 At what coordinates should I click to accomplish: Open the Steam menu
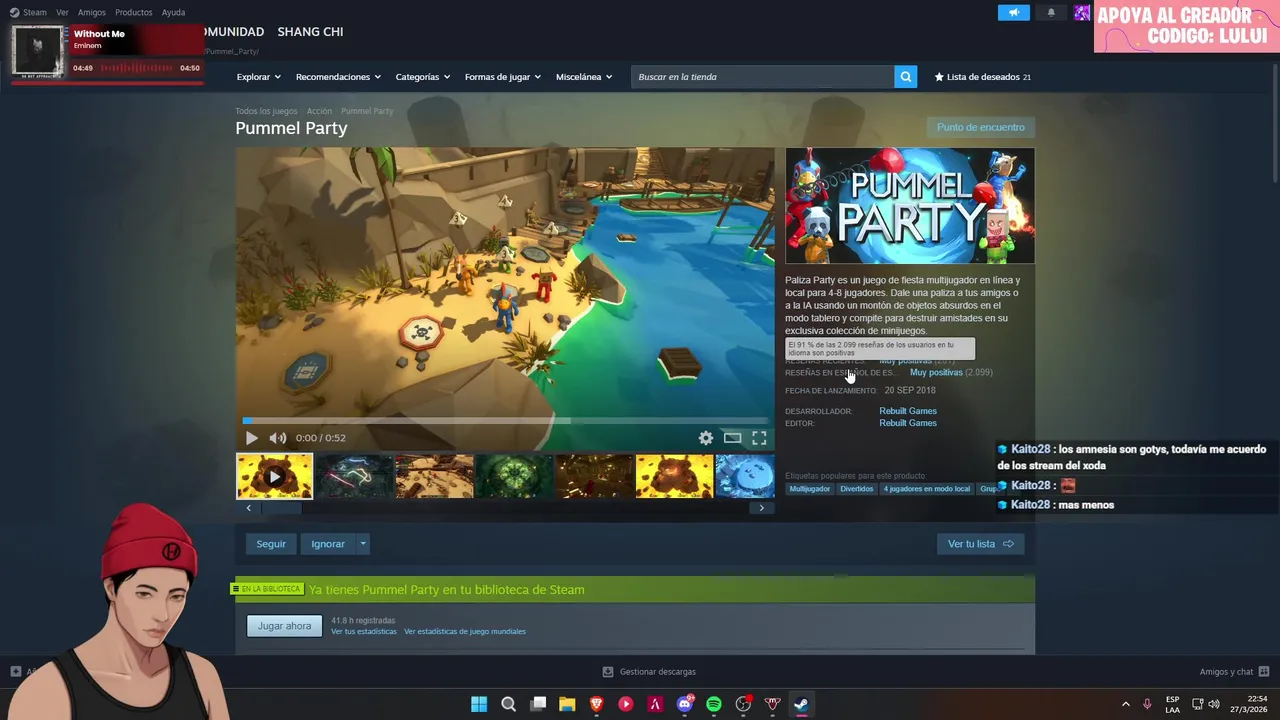(x=29, y=12)
